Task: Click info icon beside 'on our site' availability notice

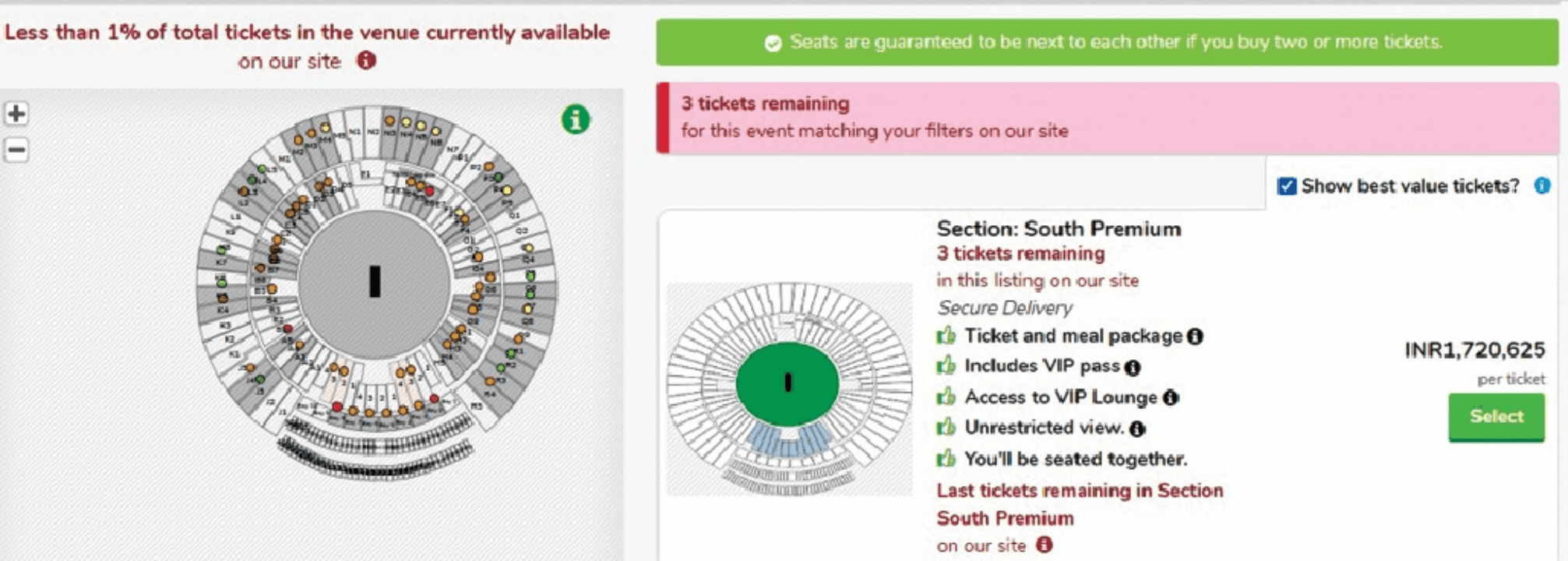Action: click(x=366, y=60)
